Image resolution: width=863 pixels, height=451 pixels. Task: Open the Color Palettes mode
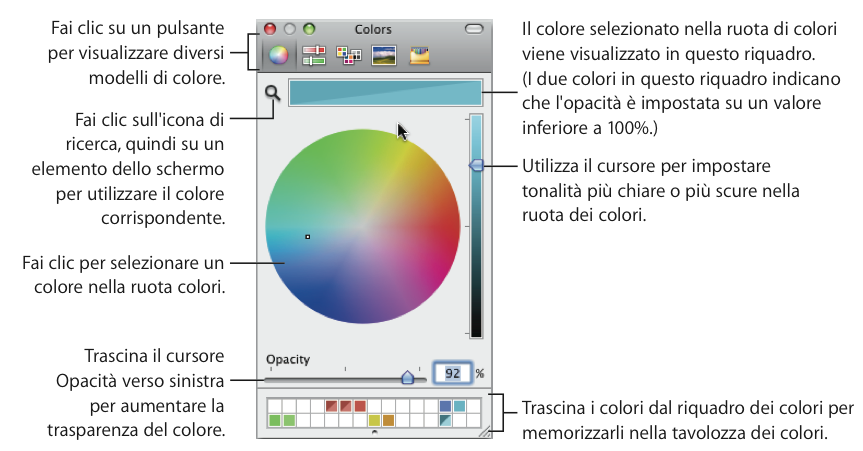[x=349, y=57]
